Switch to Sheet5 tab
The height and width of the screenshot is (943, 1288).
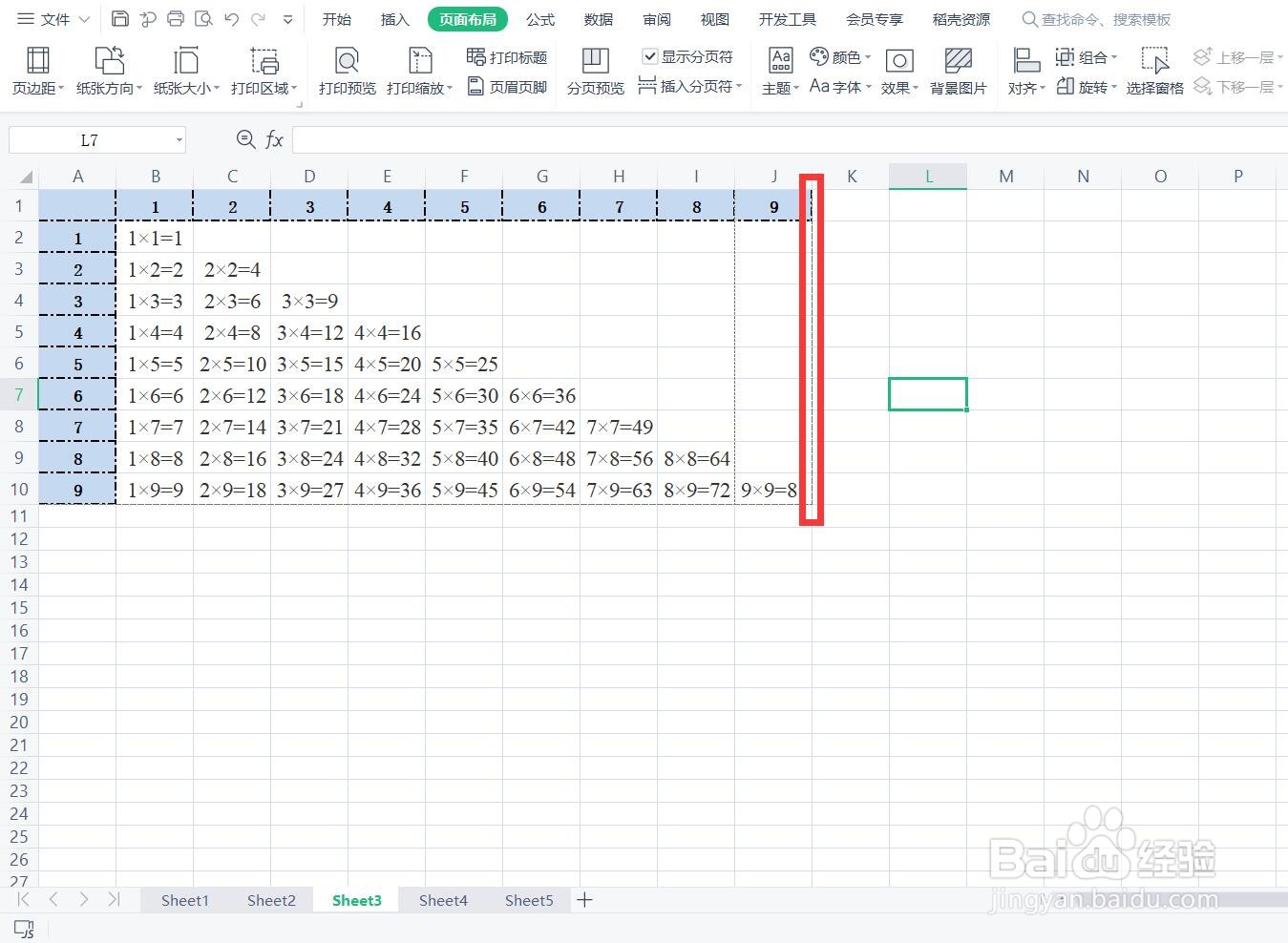pyautogui.click(x=529, y=900)
